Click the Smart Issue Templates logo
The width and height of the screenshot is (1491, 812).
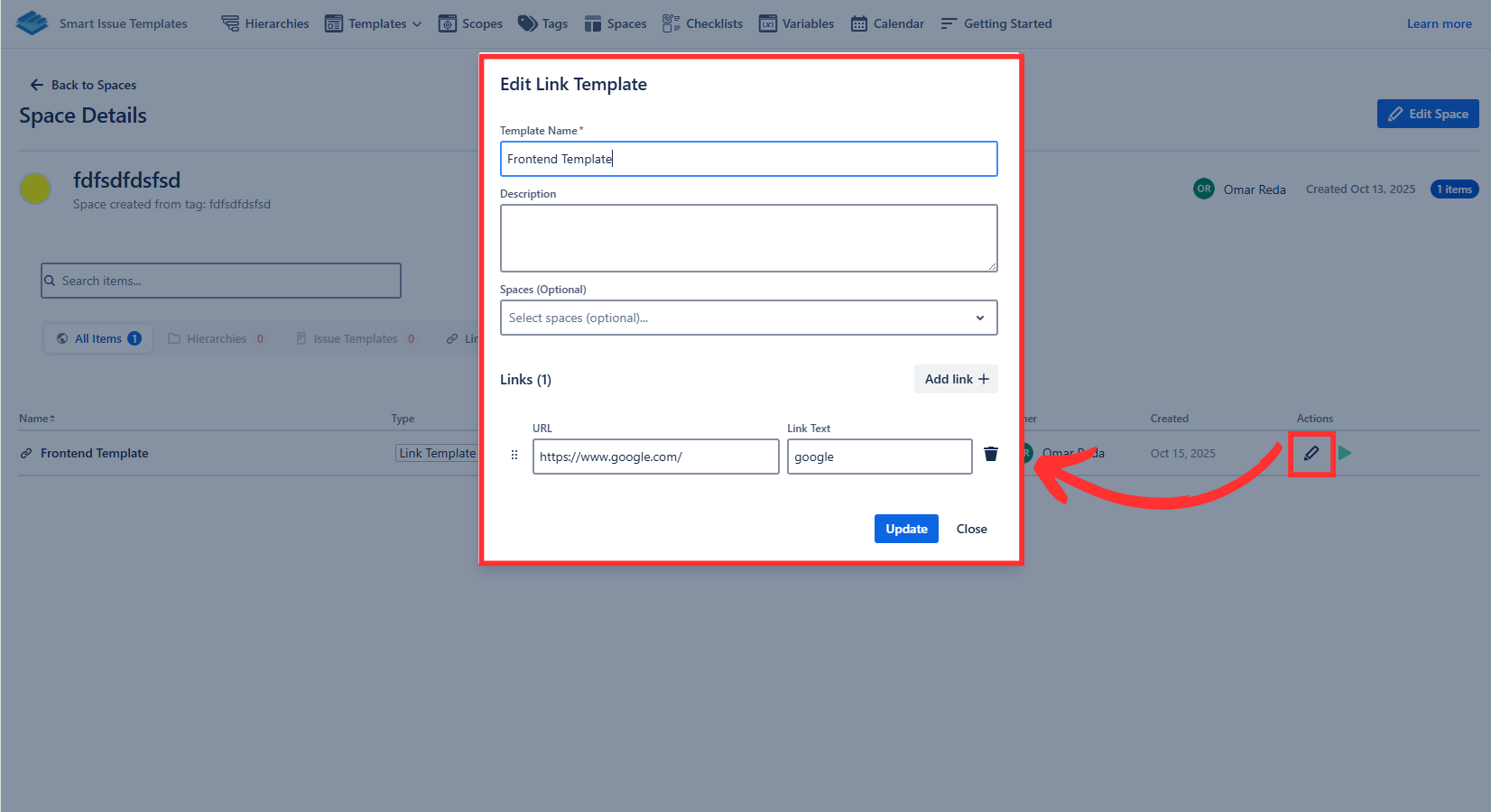32,23
